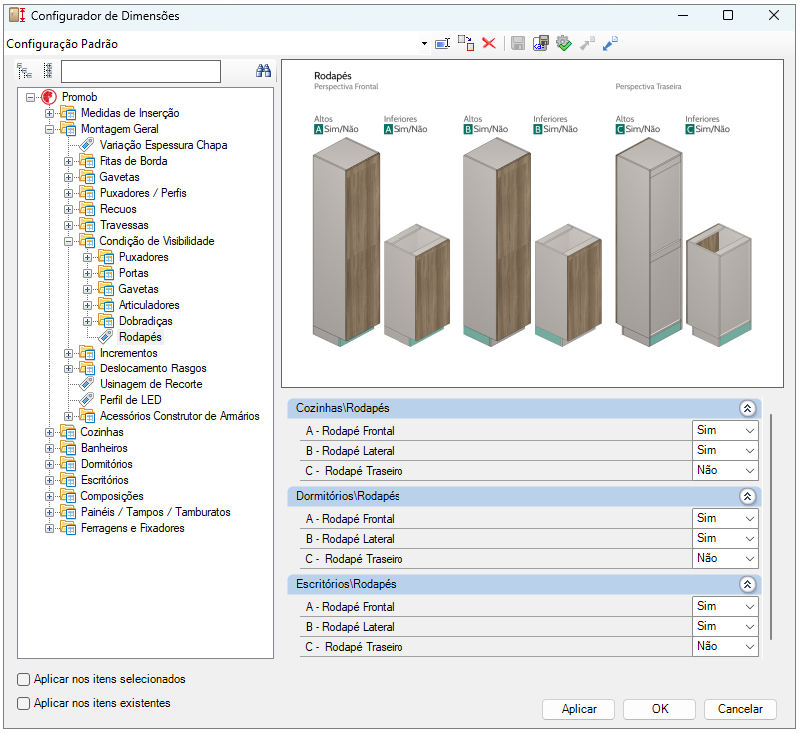The image size is (808, 734).
Task: Click the rename configuration icon
Action: (442, 43)
